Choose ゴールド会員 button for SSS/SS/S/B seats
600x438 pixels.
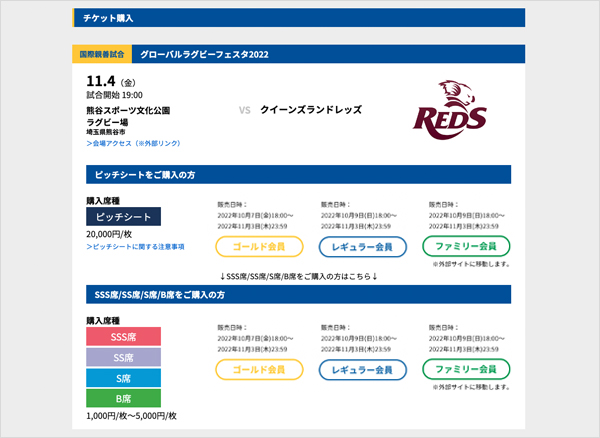(x=259, y=370)
